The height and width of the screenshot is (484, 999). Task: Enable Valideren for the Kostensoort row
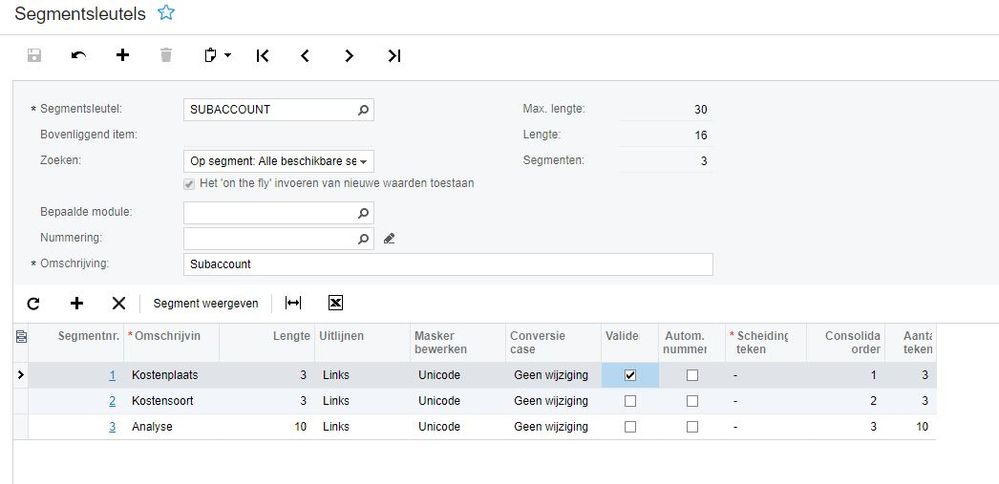point(629,401)
